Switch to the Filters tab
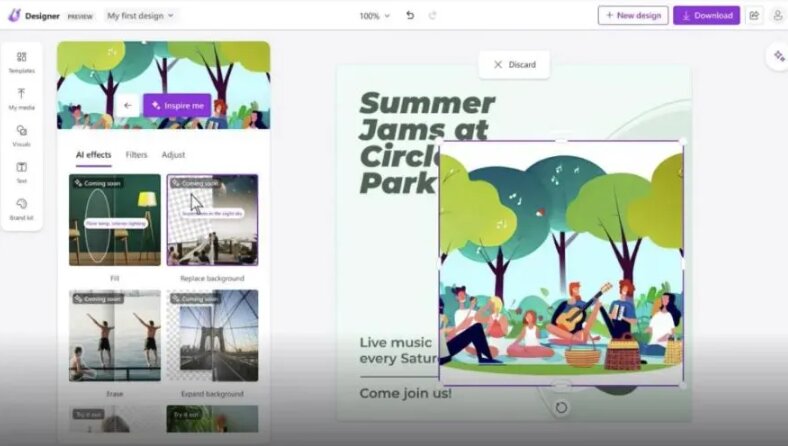 136,155
